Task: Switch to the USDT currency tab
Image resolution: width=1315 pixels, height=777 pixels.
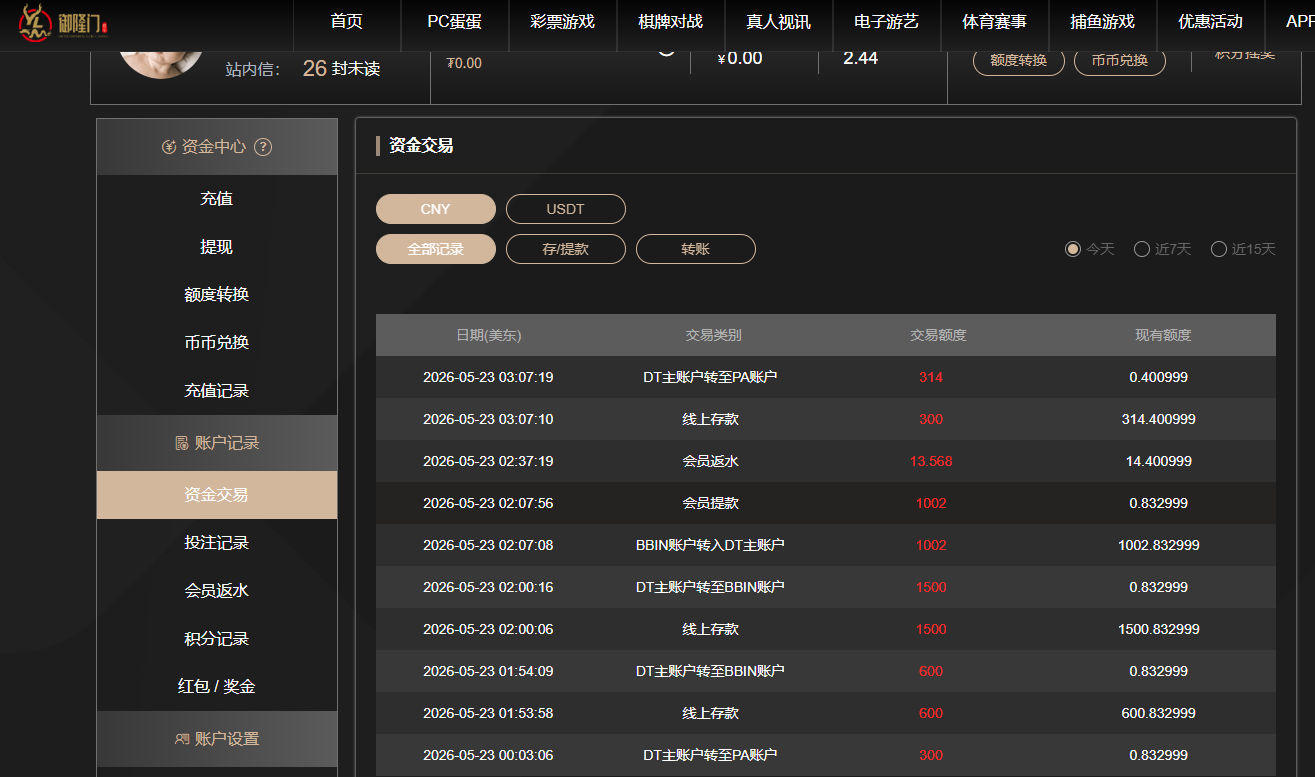Action: point(565,209)
